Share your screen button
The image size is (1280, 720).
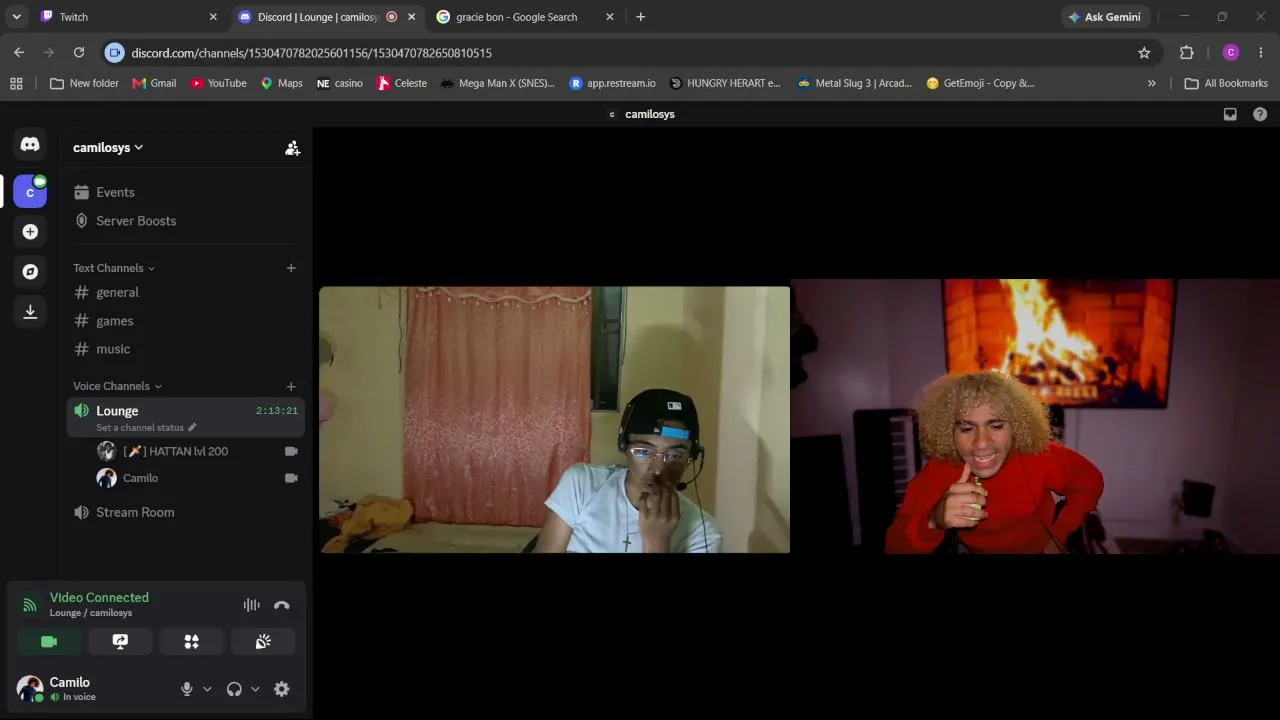tap(120, 642)
